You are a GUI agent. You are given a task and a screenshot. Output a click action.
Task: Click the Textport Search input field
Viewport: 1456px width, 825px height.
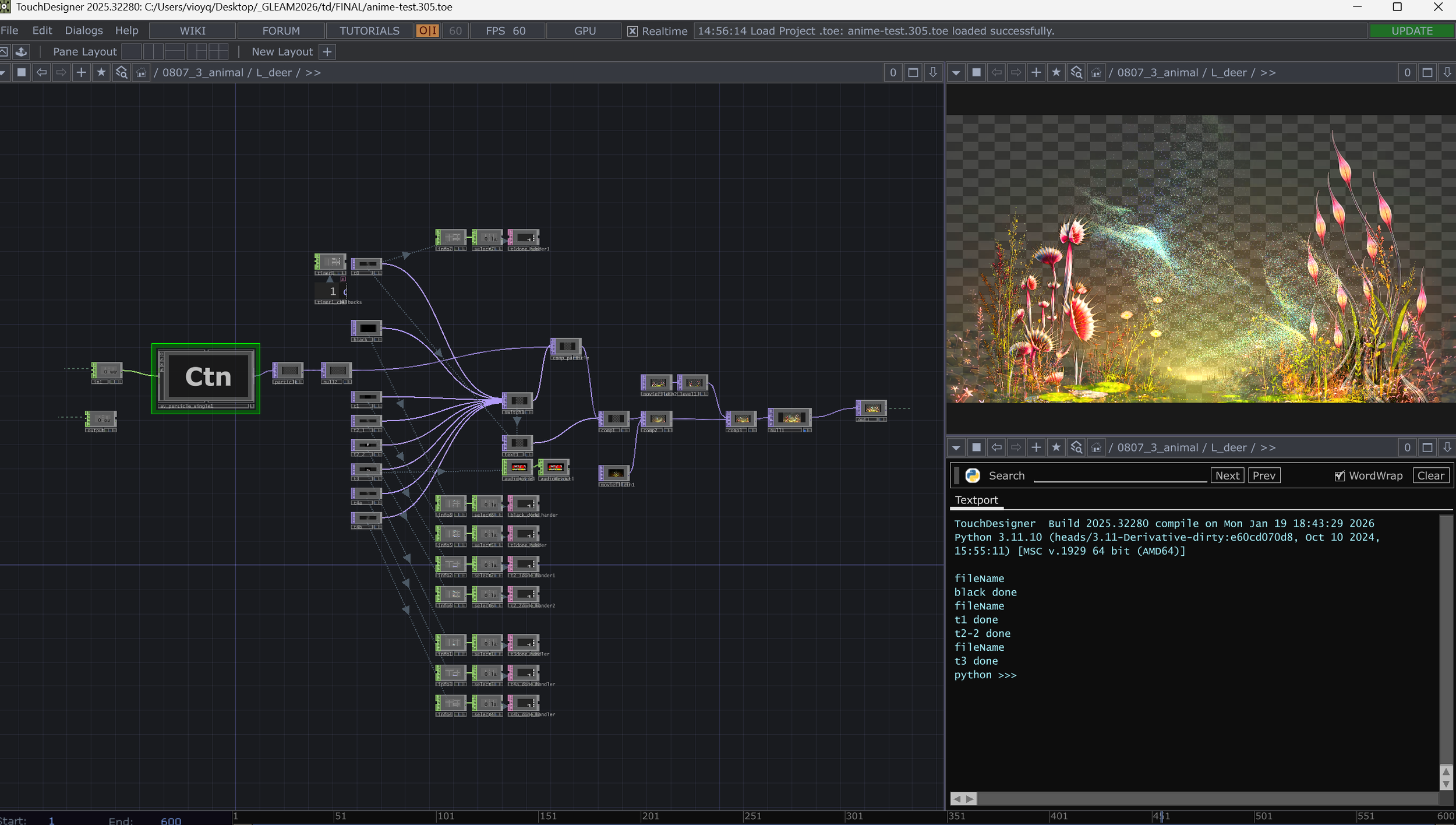[x=1120, y=475]
